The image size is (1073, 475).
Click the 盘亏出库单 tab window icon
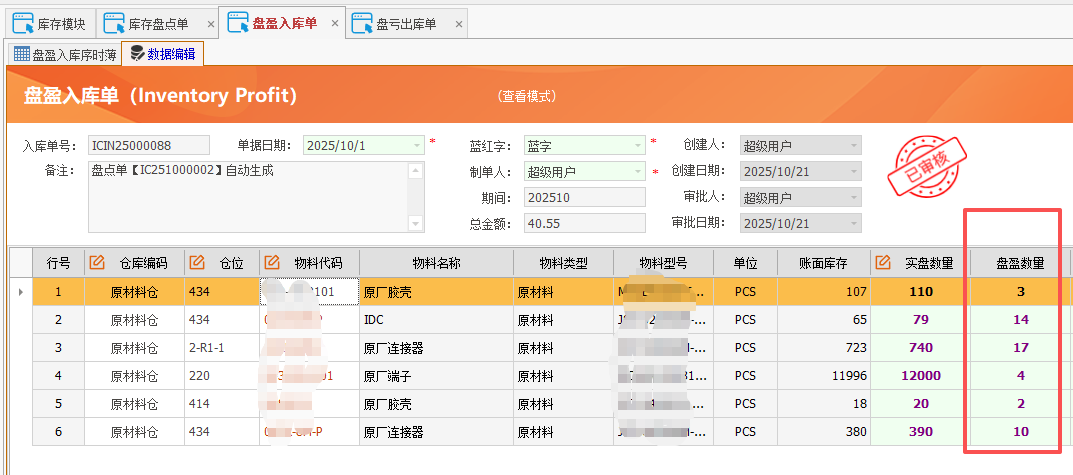click(362, 23)
